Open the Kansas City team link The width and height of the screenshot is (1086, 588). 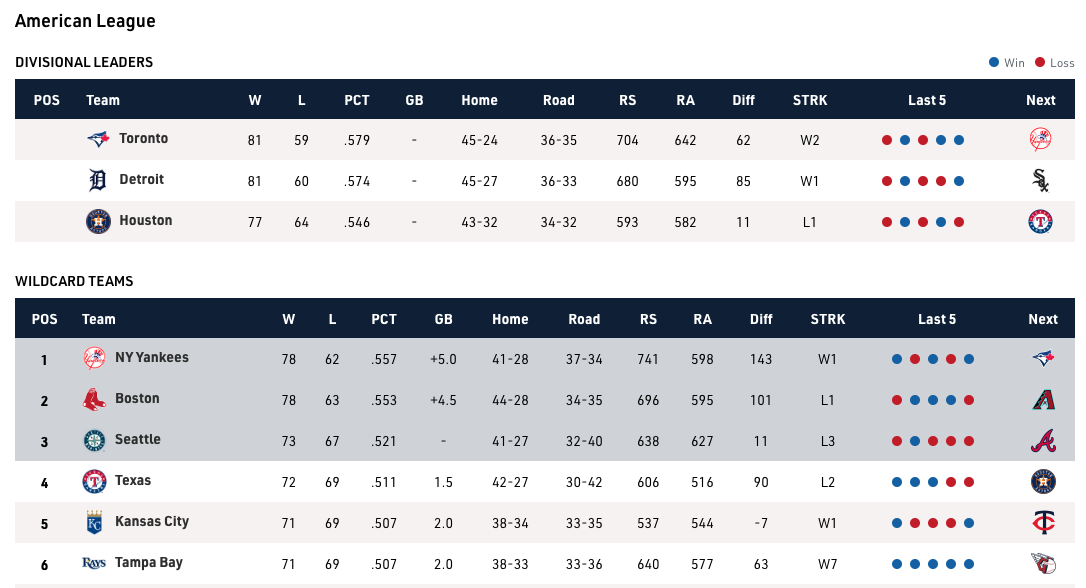click(x=151, y=522)
